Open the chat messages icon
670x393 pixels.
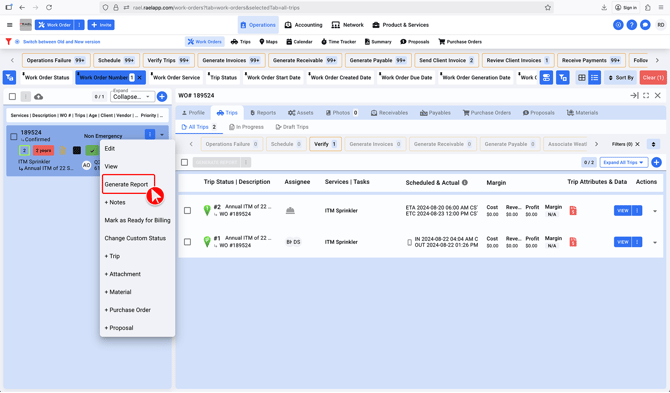(x=645, y=25)
